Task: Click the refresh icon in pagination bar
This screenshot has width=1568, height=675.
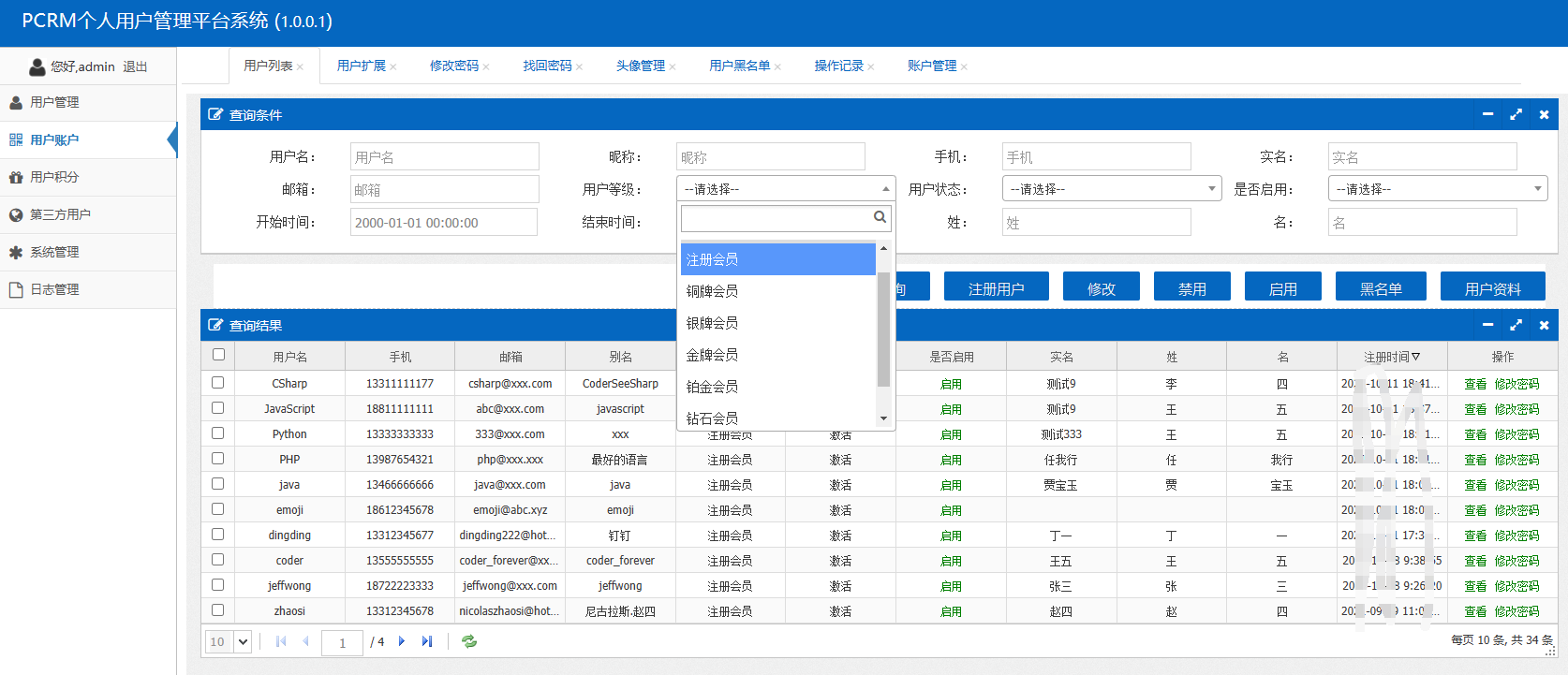Action: tap(469, 641)
